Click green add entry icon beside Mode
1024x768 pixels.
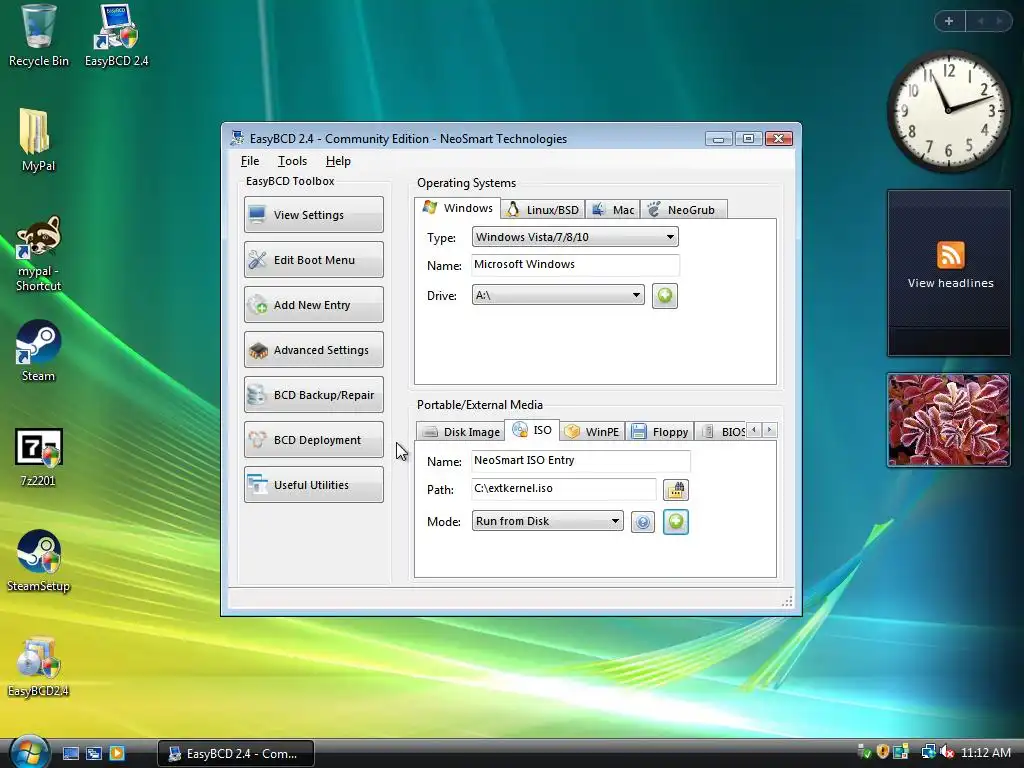pos(675,522)
